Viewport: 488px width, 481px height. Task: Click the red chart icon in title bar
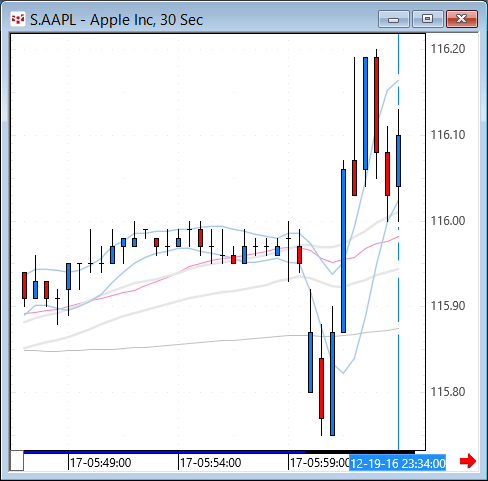(x=18, y=19)
